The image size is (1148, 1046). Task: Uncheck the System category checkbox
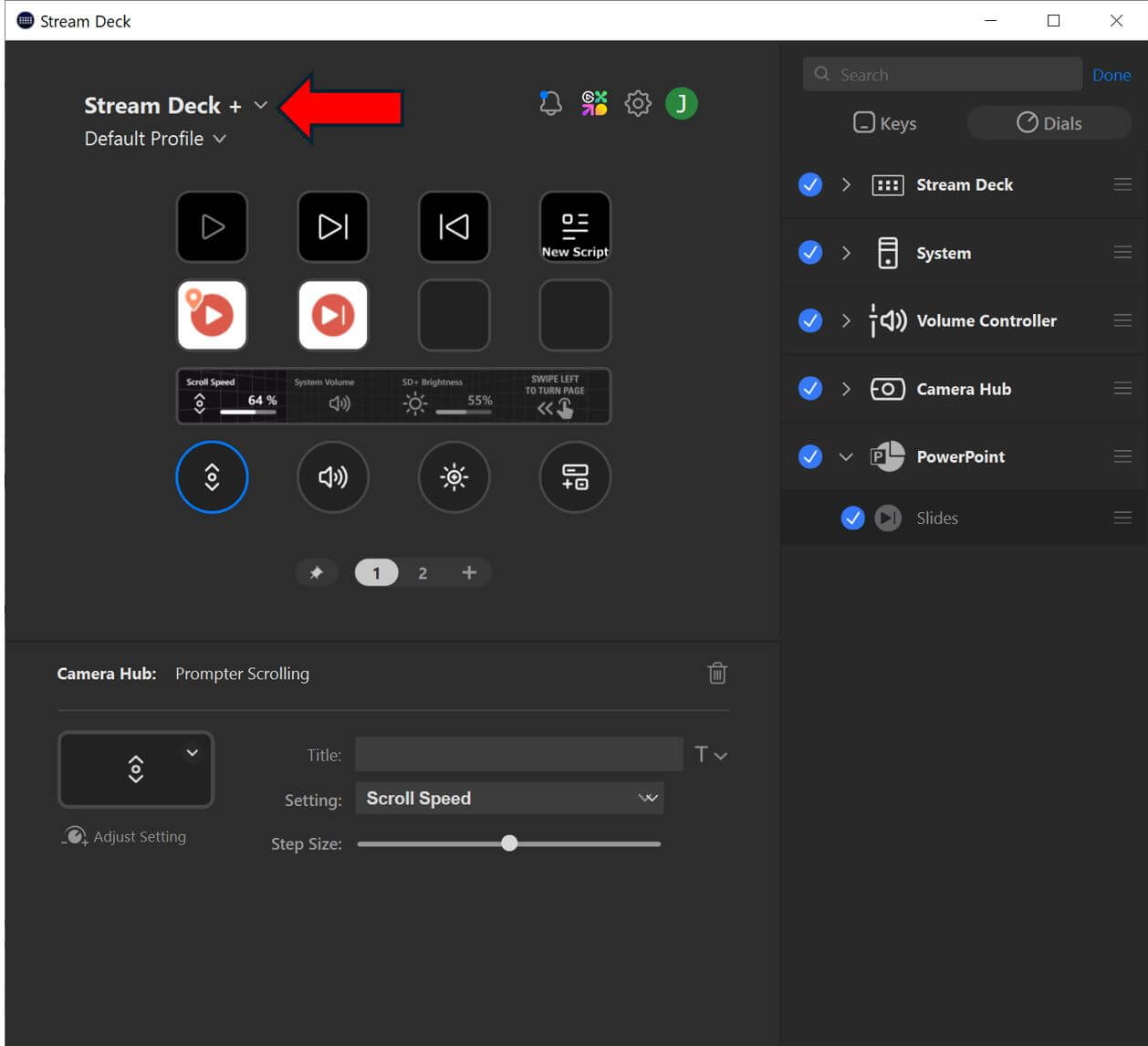coord(810,252)
